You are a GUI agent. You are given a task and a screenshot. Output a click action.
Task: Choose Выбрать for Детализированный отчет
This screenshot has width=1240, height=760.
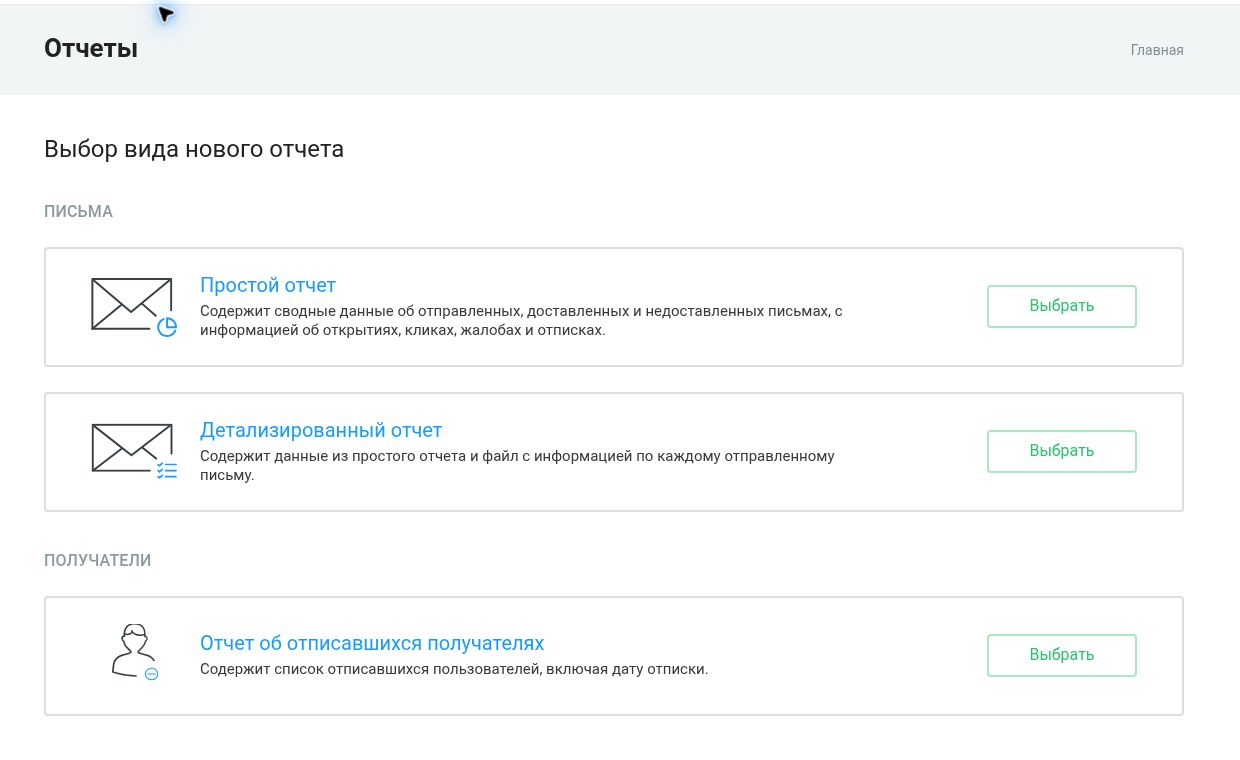(x=1062, y=451)
